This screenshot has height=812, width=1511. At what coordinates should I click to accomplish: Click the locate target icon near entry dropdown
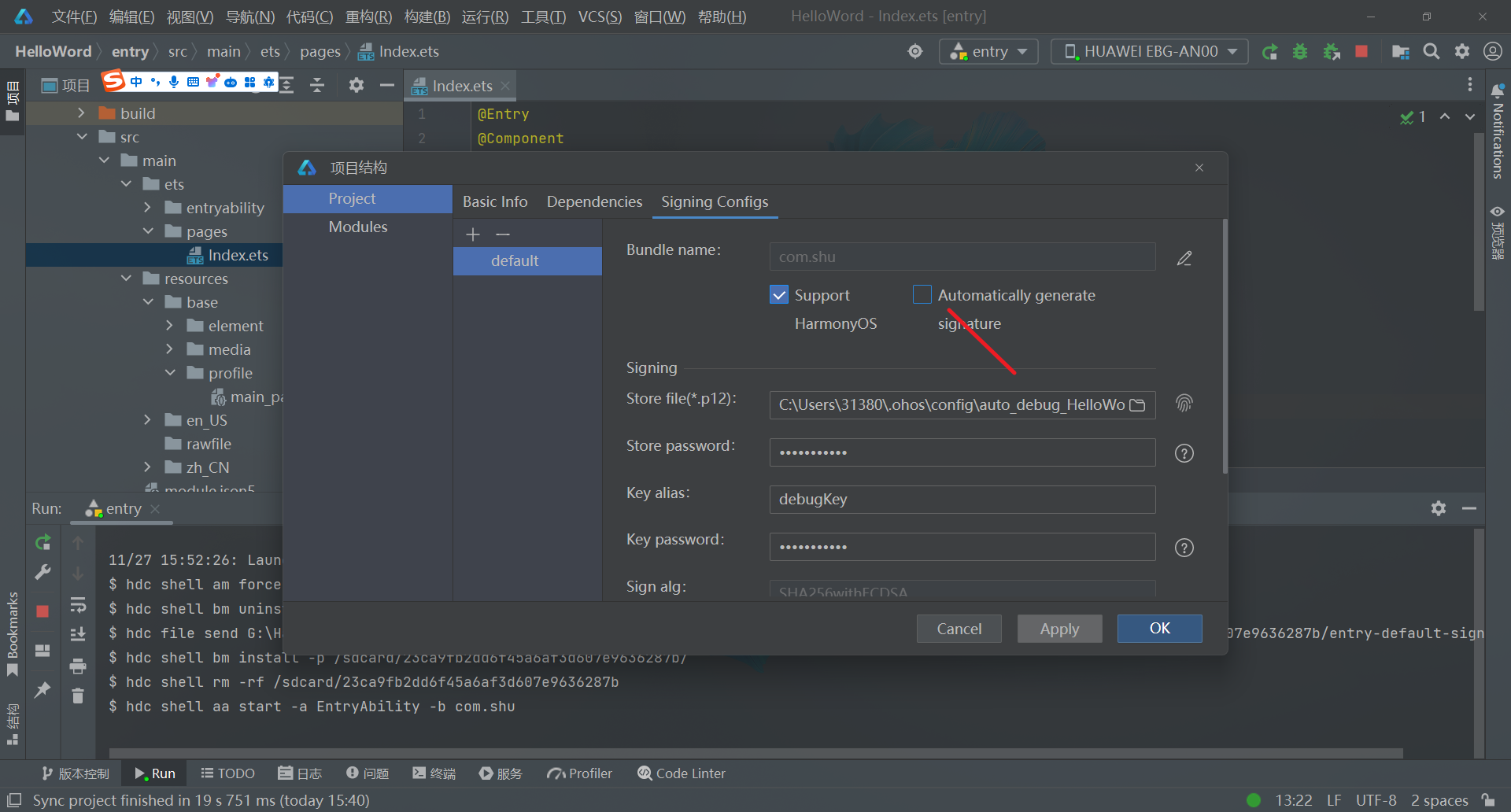point(915,52)
